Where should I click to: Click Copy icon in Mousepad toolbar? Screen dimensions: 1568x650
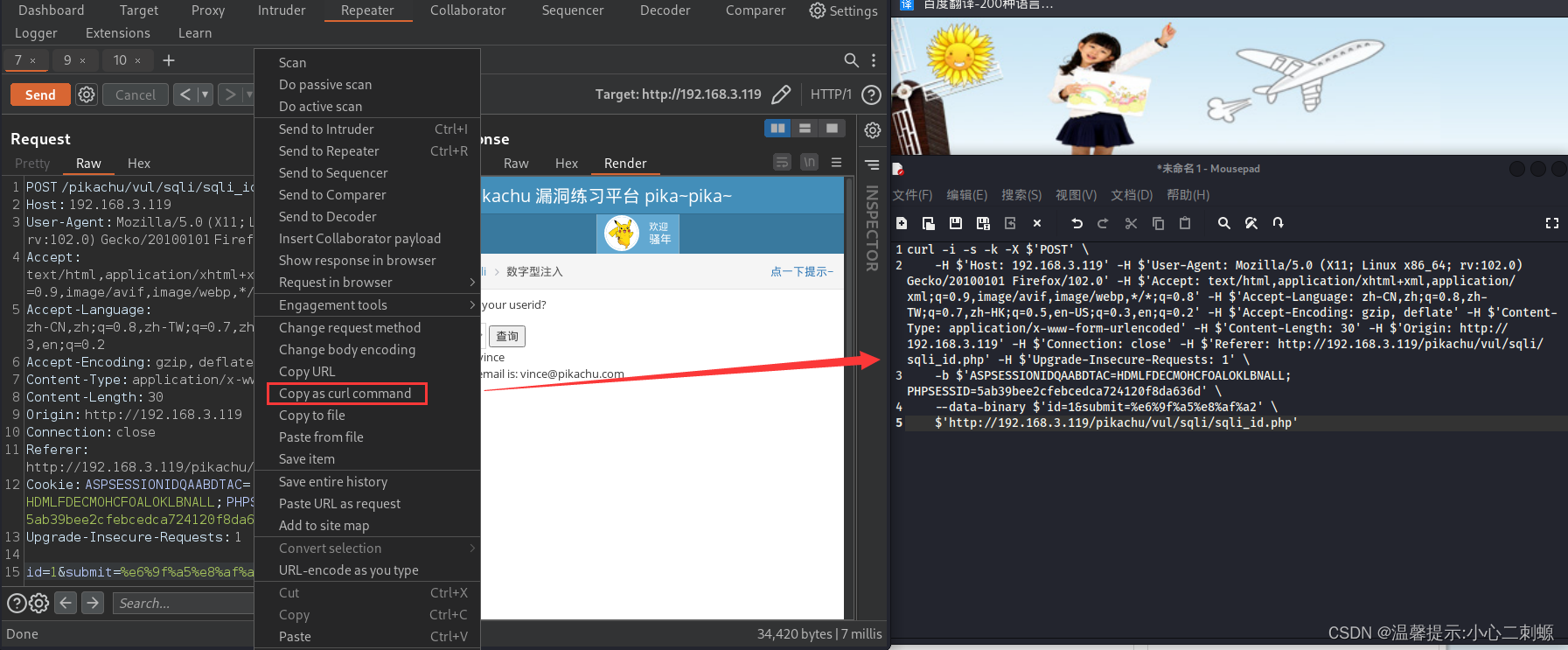point(1158,223)
